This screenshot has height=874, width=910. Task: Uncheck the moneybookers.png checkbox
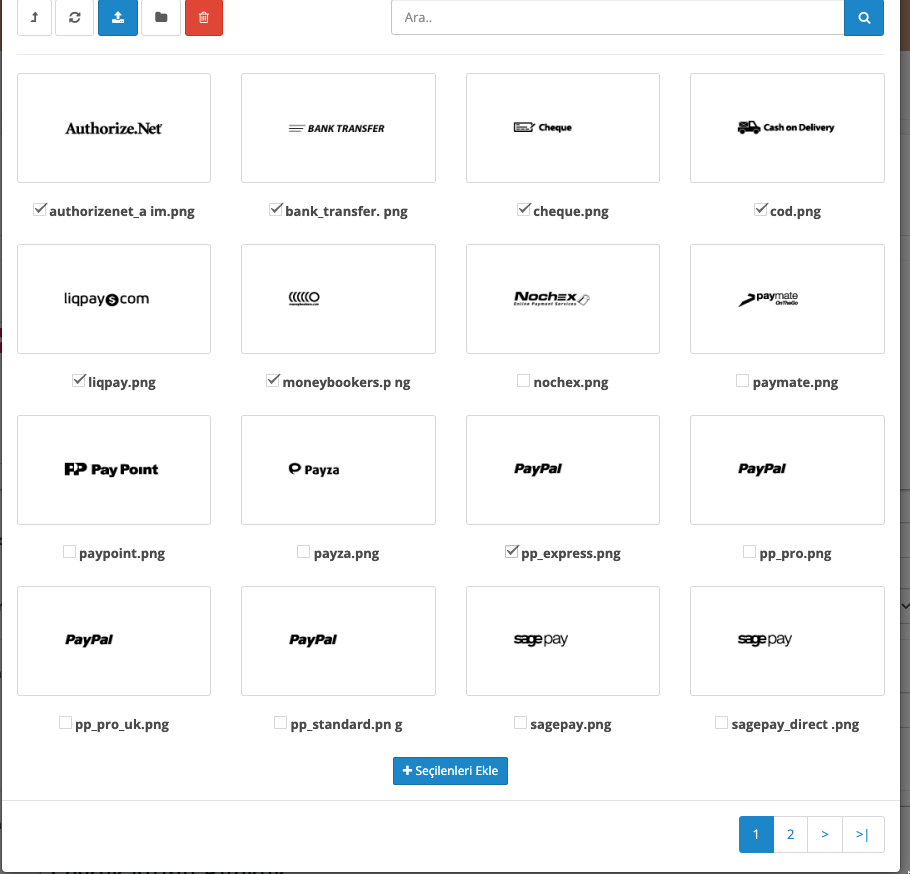click(273, 380)
